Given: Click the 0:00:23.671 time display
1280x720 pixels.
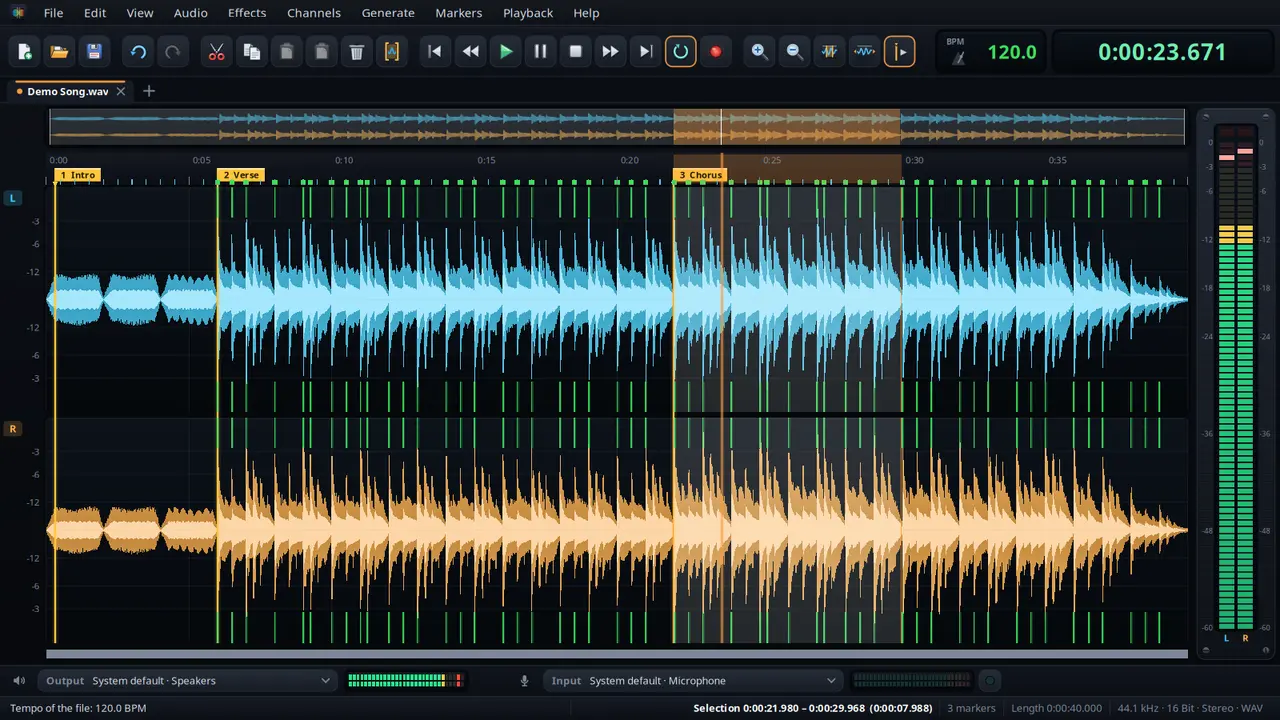Looking at the screenshot, I should tap(1162, 52).
